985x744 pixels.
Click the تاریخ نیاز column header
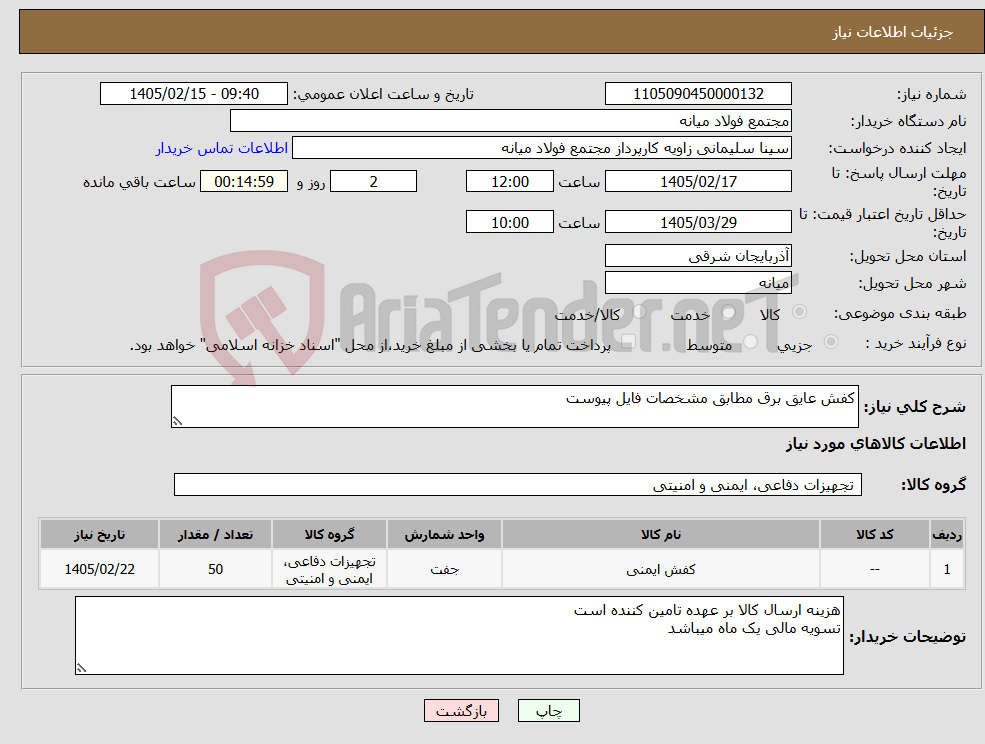point(99,534)
